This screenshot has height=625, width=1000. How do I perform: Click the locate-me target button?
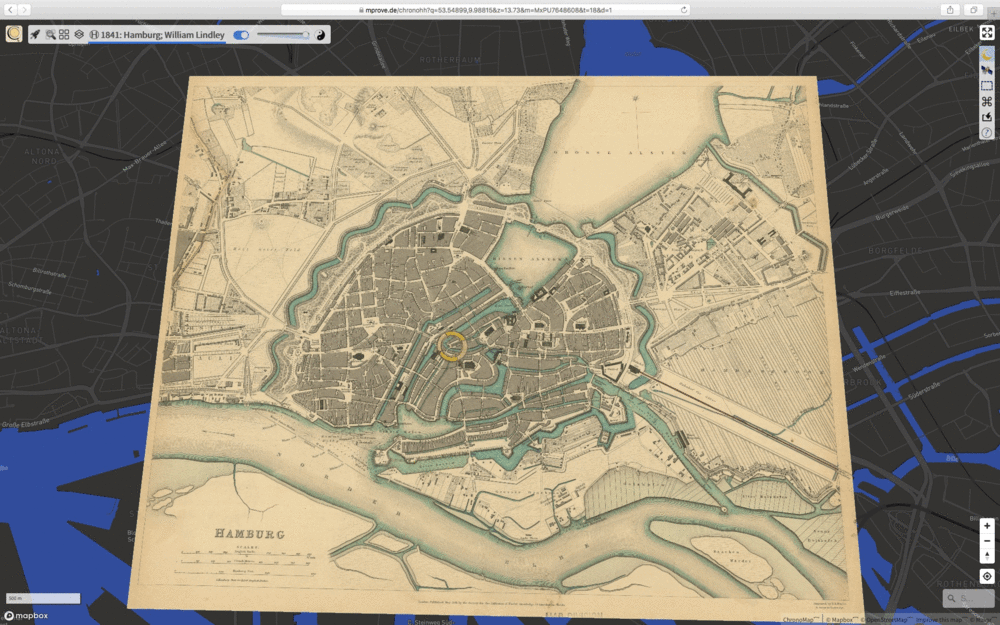[x=987, y=576]
